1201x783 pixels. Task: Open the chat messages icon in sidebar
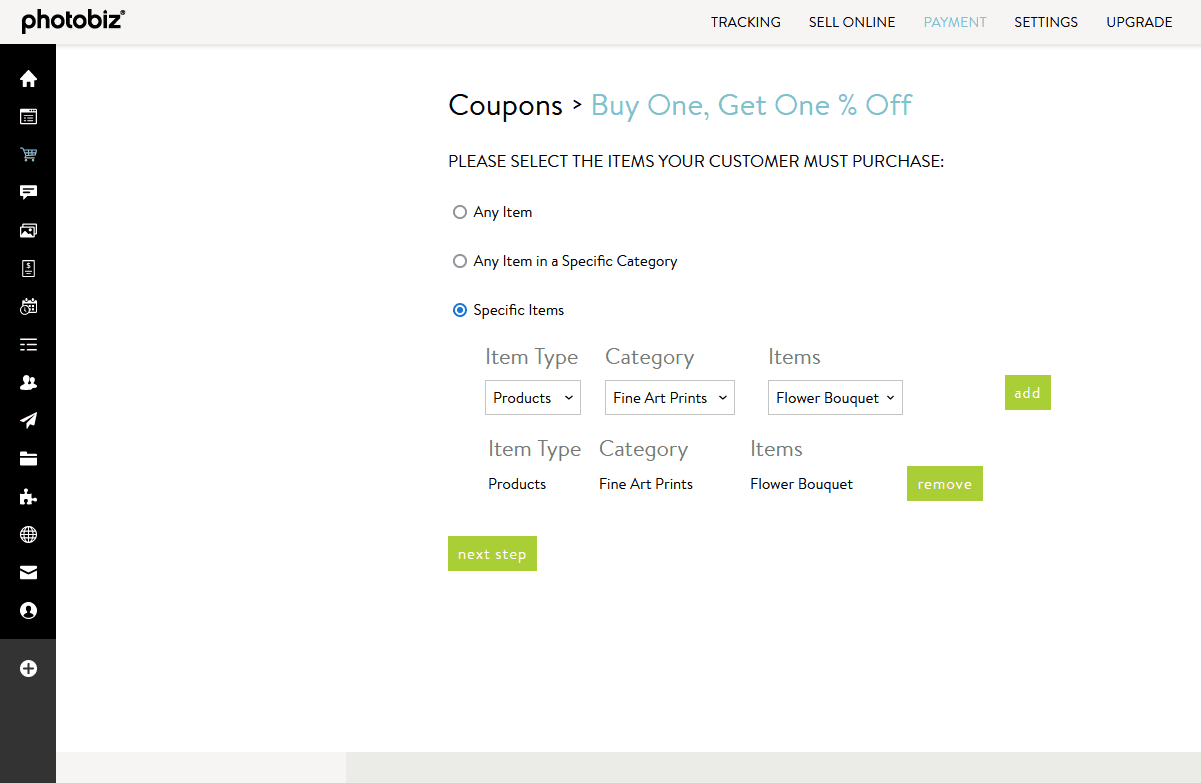click(28, 192)
